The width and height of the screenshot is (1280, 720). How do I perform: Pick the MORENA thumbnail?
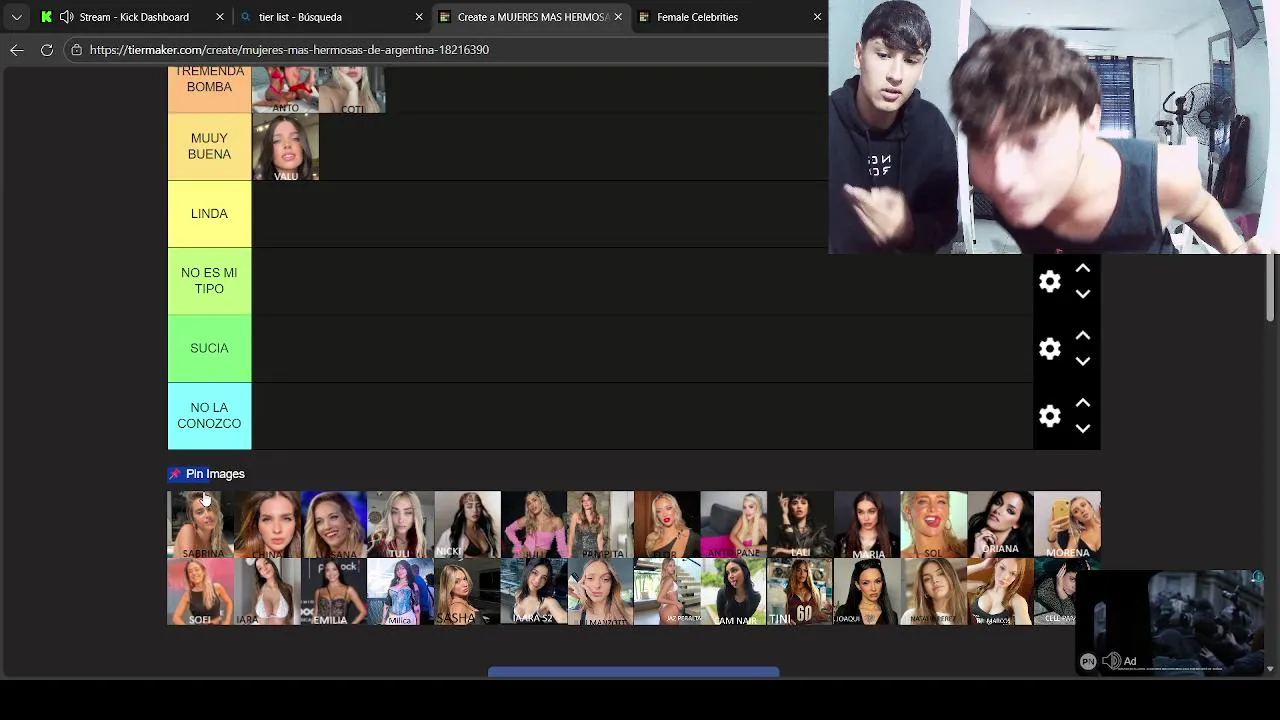pyautogui.click(x=1067, y=524)
